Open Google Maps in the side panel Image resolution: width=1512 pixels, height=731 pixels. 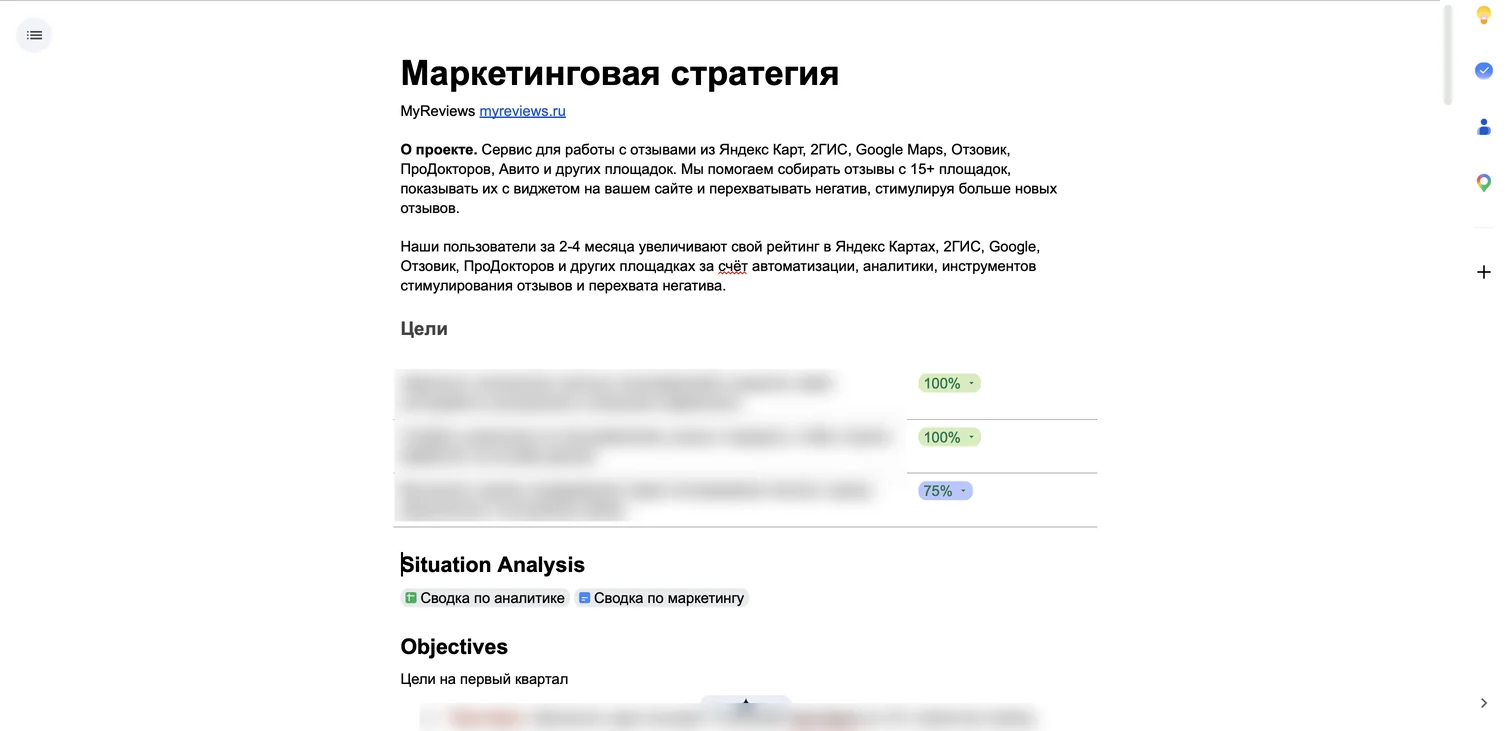[1484, 183]
